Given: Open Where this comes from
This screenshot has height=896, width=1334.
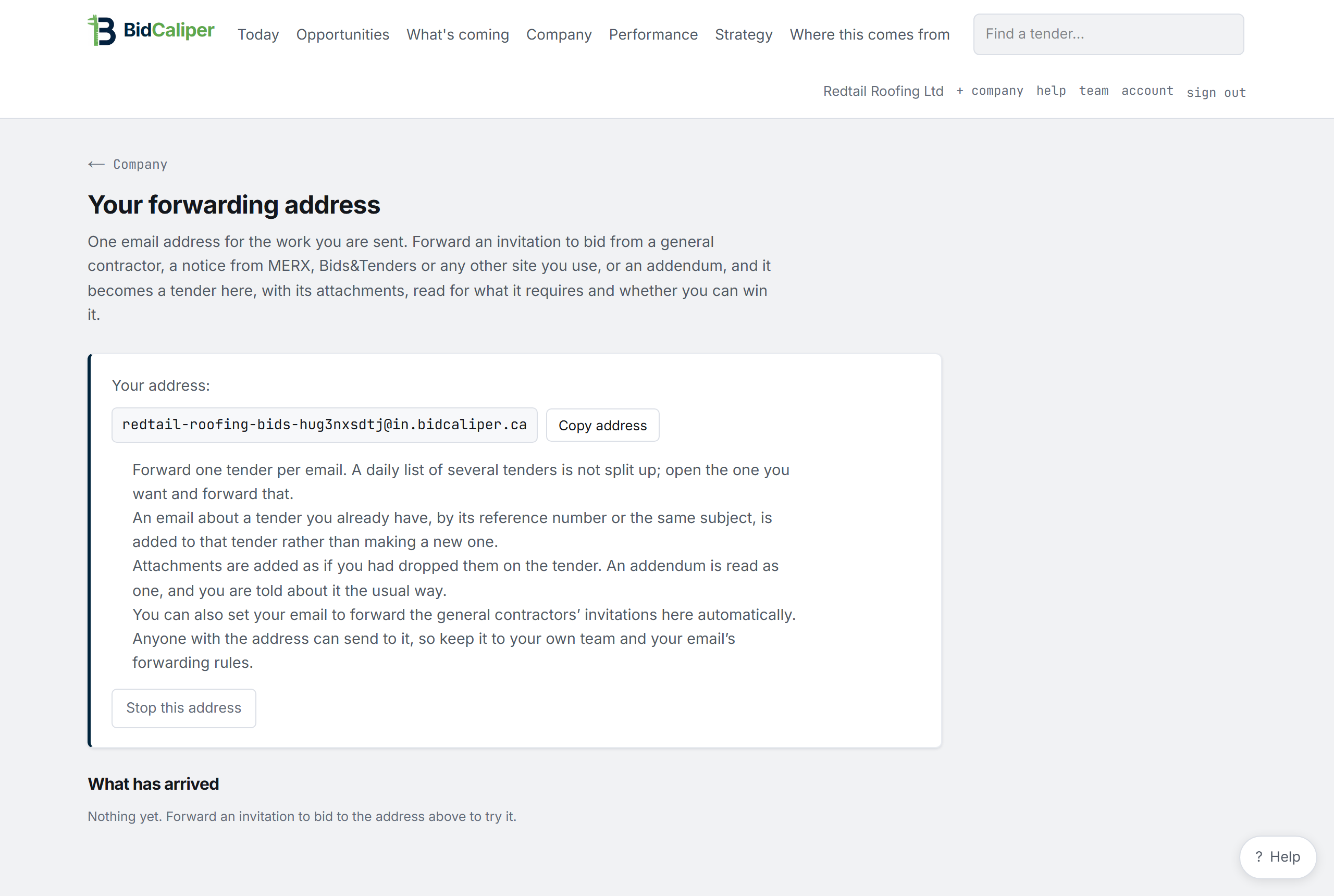Looking at the screenshot, I should click(x=869, y=34).
